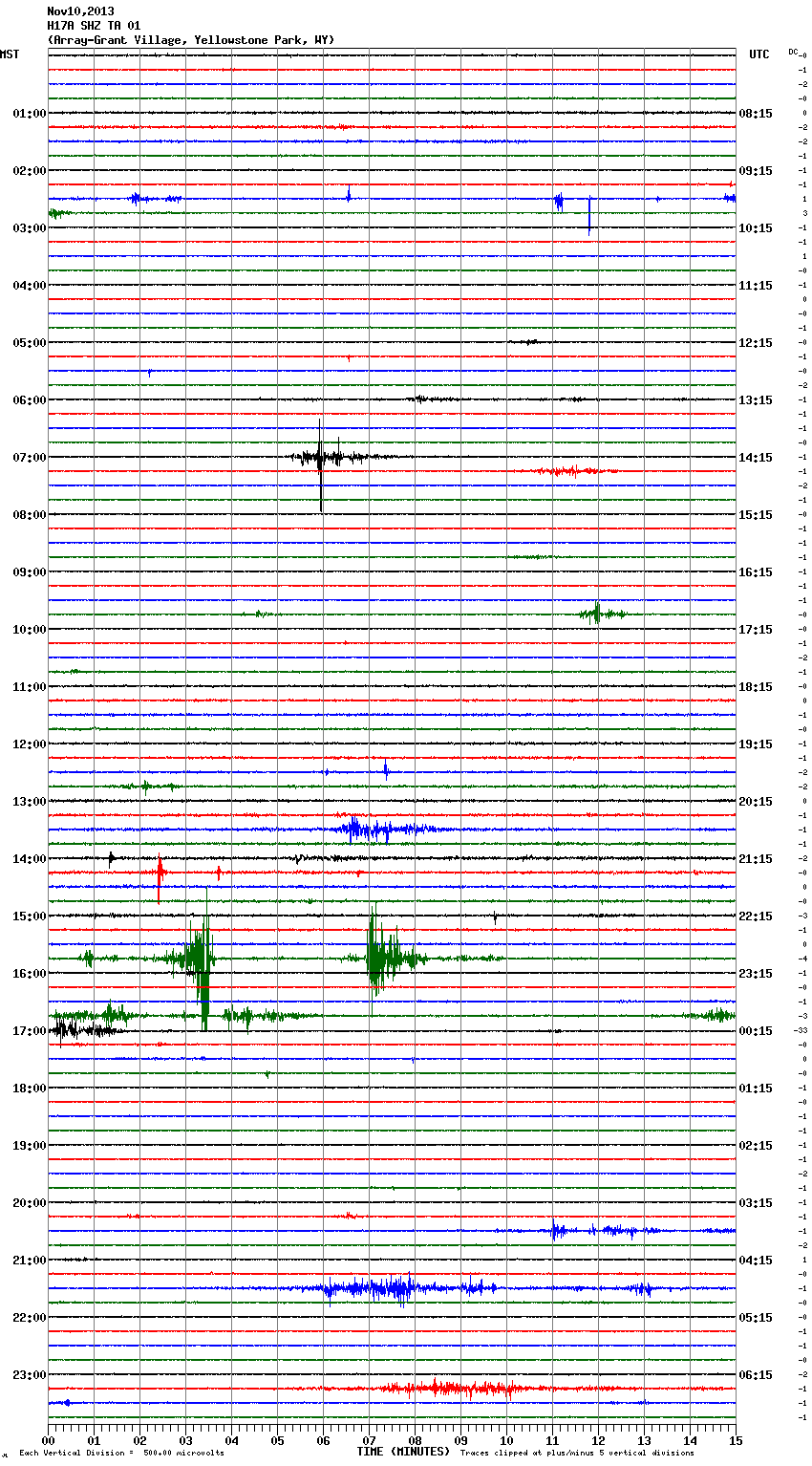Screen dimensions: 812x1466
Task: Select the 23:00 MST time label
Action: coord(30,1375)
